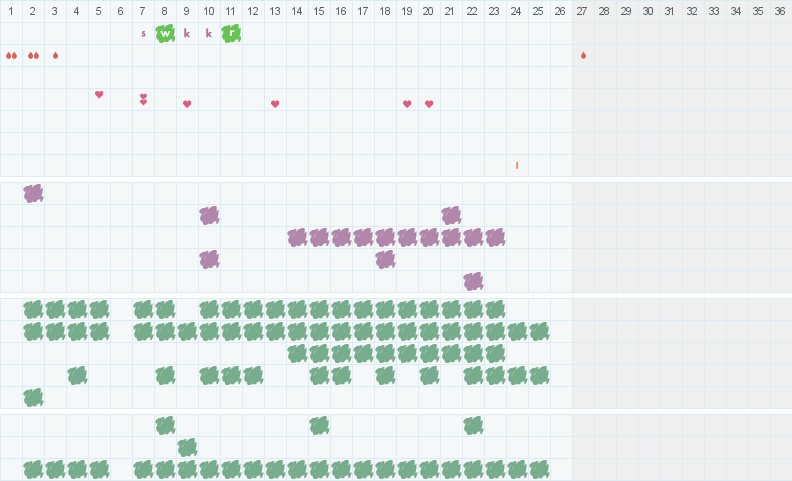This screenshot has height=481, width=792.
Task: Click the single blood drop on day 3
Action: [x=55, y=55]
